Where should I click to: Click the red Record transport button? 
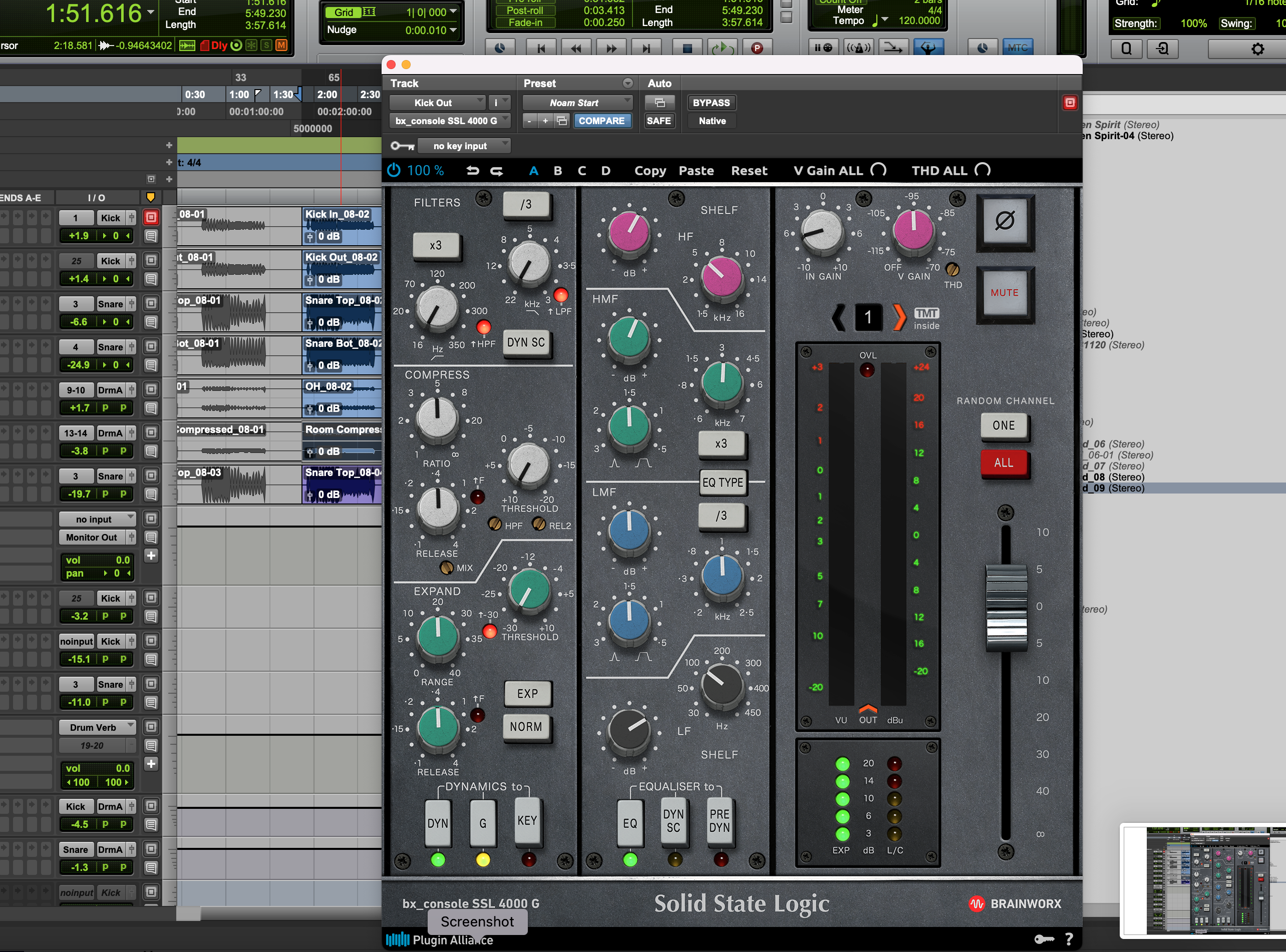757,48
